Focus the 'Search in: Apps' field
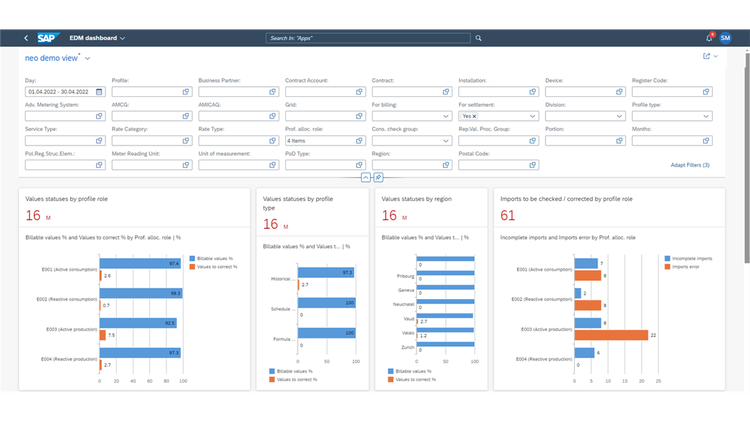Image resolution: width=750 pixels, height=422 pixels. [x=368, y=38]
